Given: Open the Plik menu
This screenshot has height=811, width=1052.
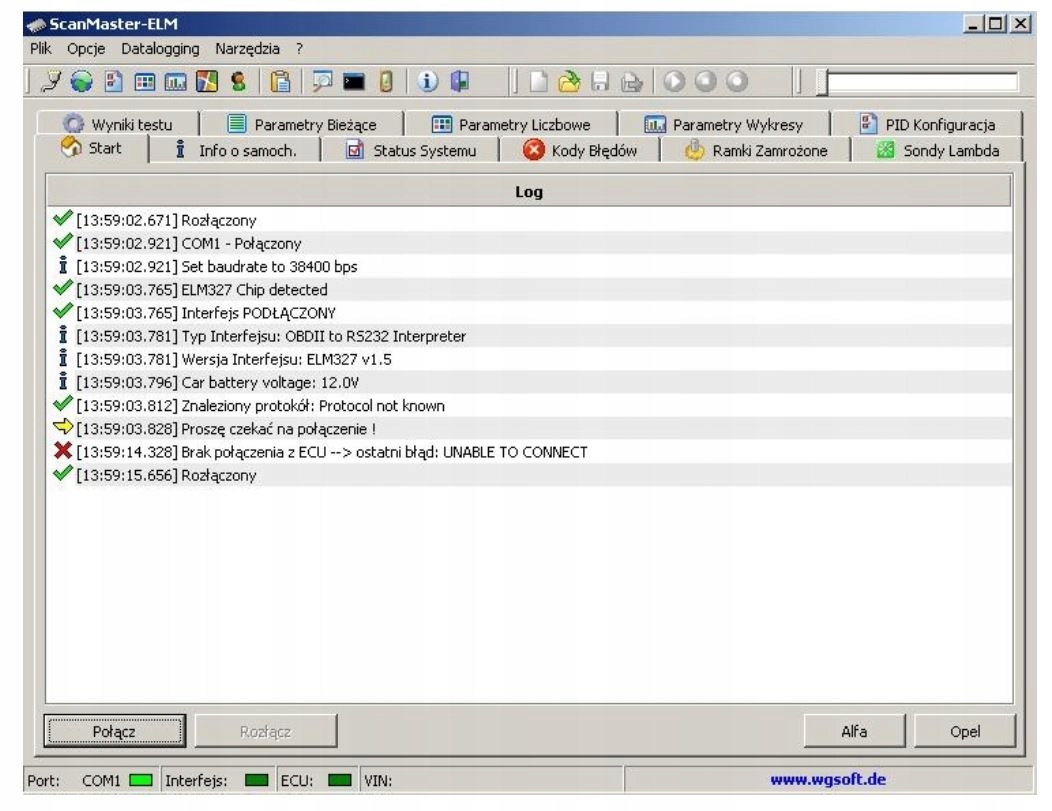Looking at the screenshot, I should pyautogui.click(x=40, y=48).
